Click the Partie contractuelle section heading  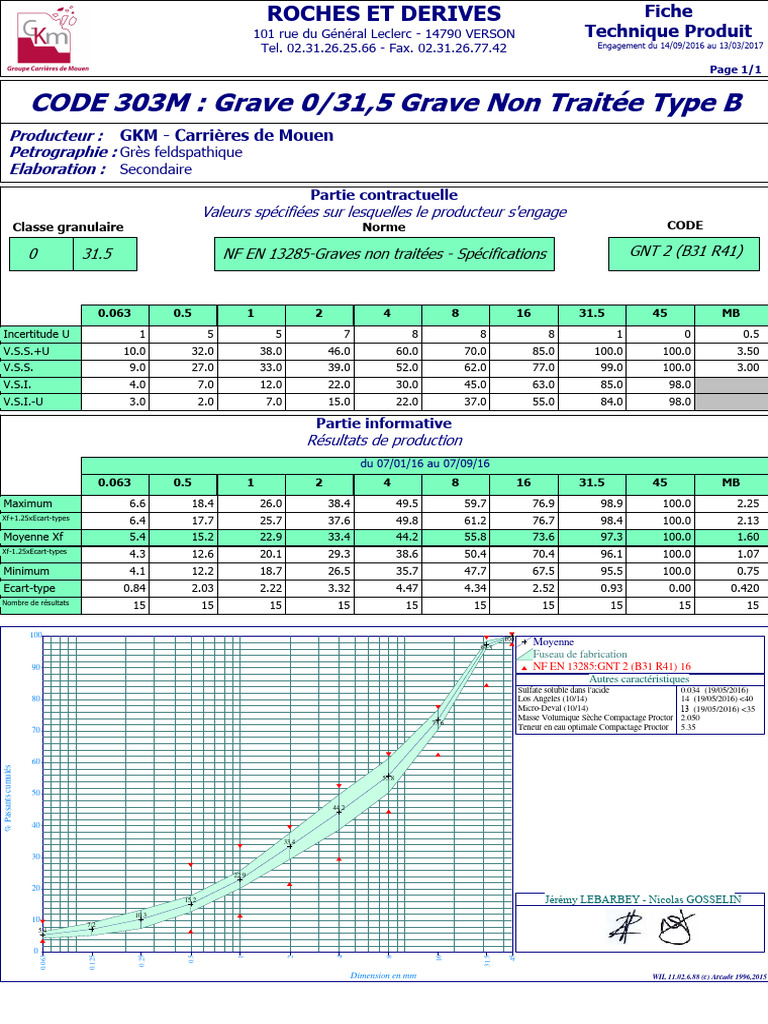click(384, 195)
